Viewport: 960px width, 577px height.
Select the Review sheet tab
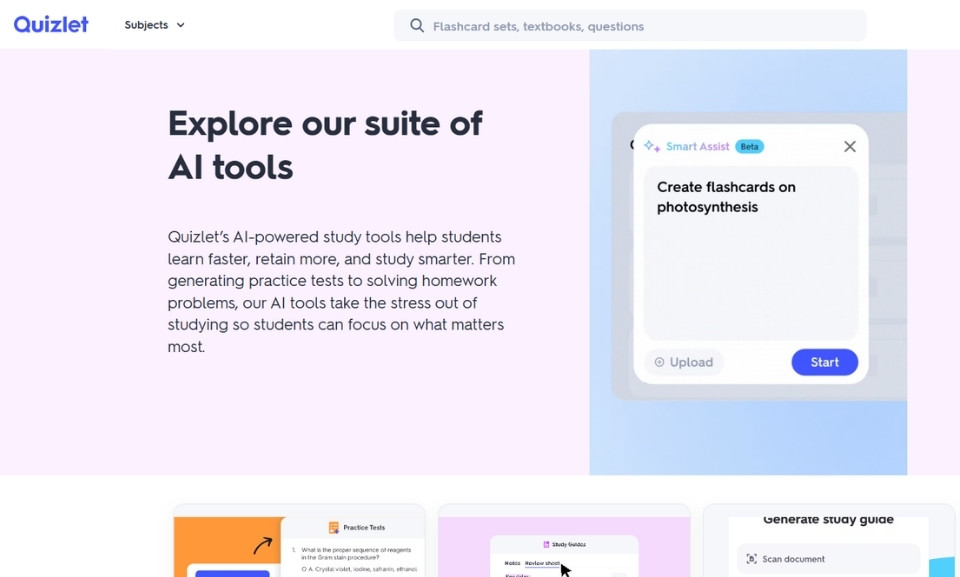coord(542,563)
